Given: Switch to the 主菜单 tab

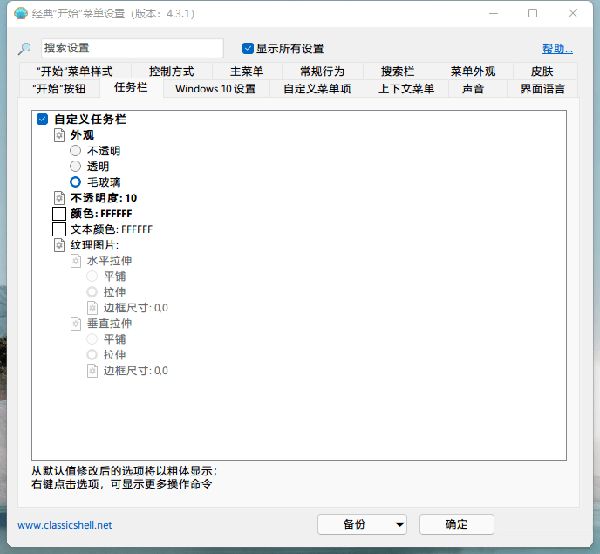Looking at the screenshot, I should (246, 71).
